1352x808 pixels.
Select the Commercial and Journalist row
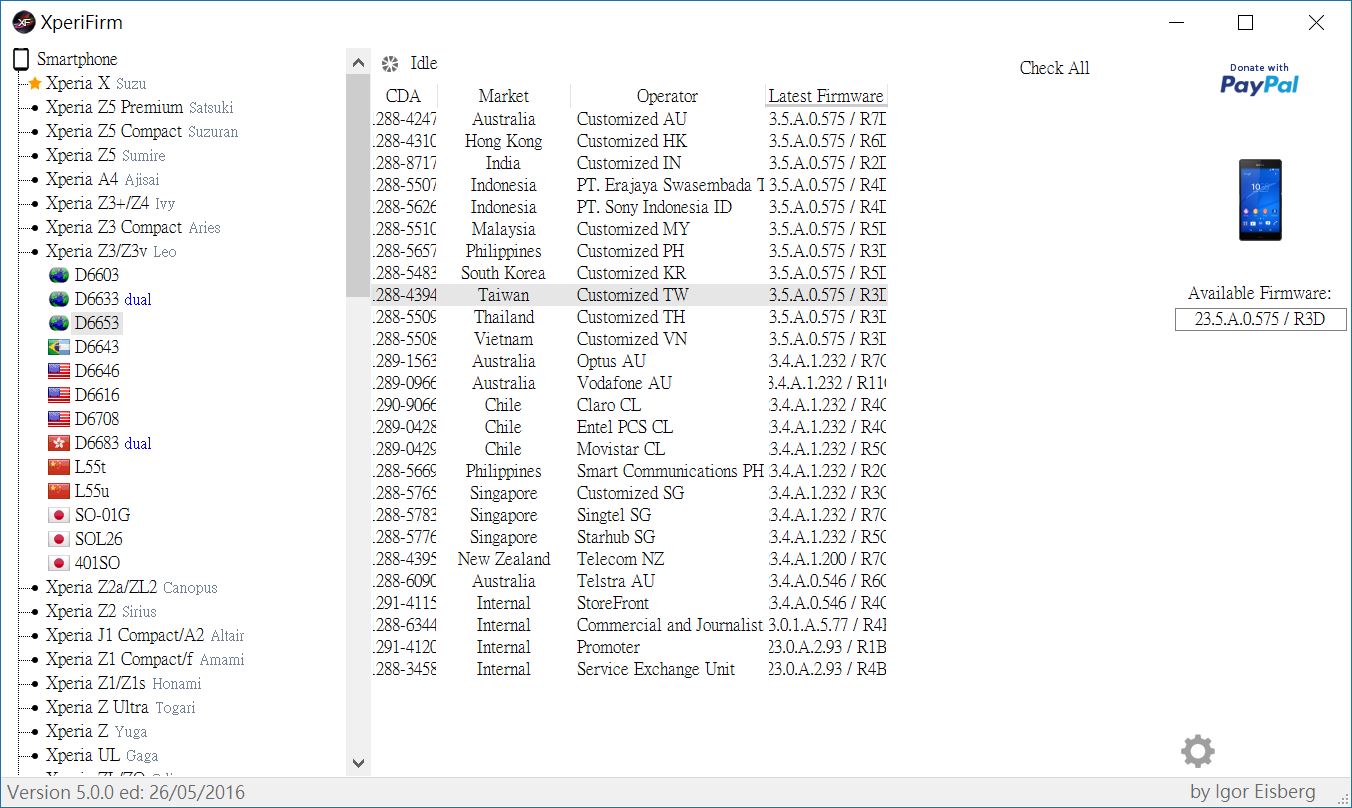click(629, 625)
